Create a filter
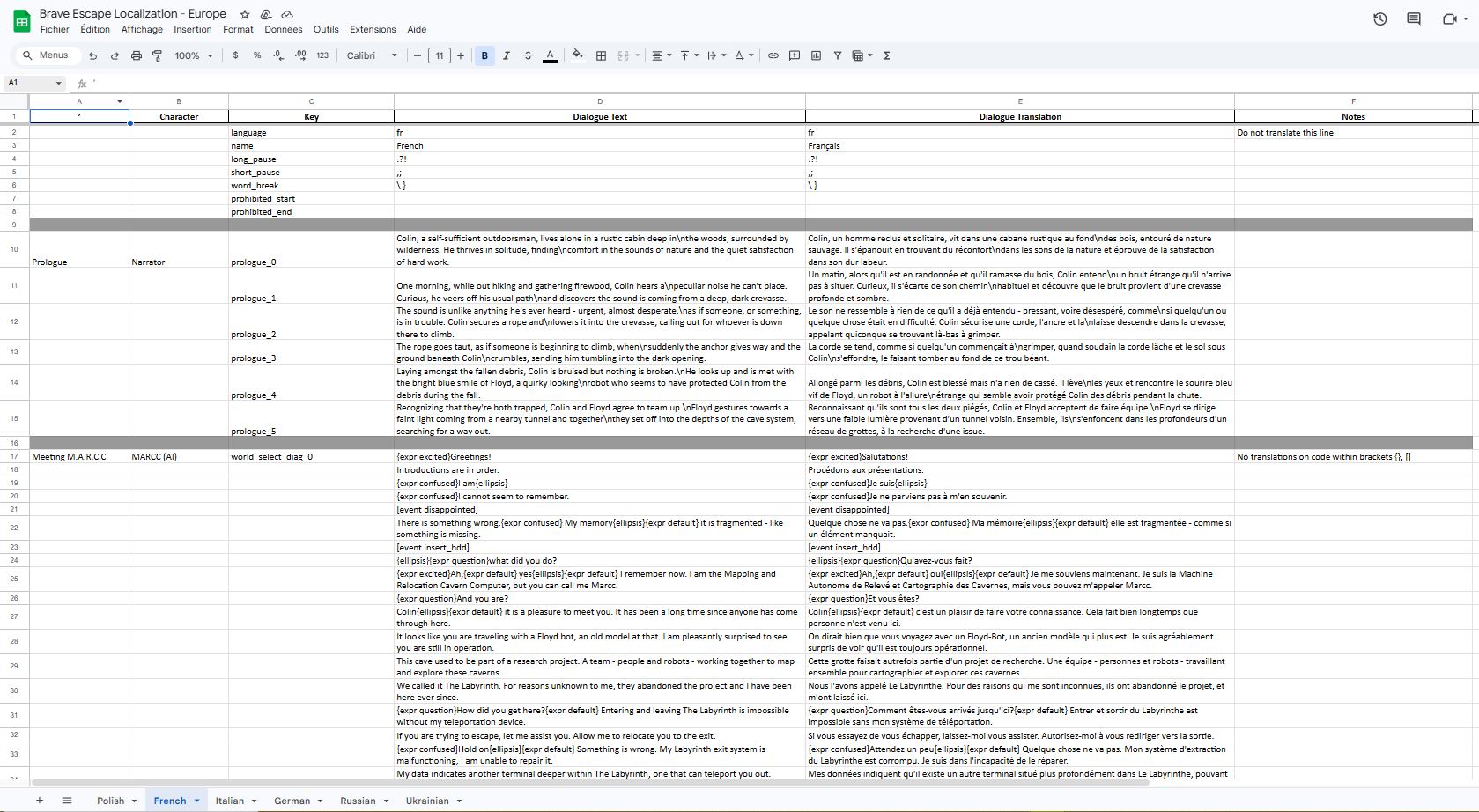The width and height of the screenshot is (1479, 812). (x=837, y=55)
